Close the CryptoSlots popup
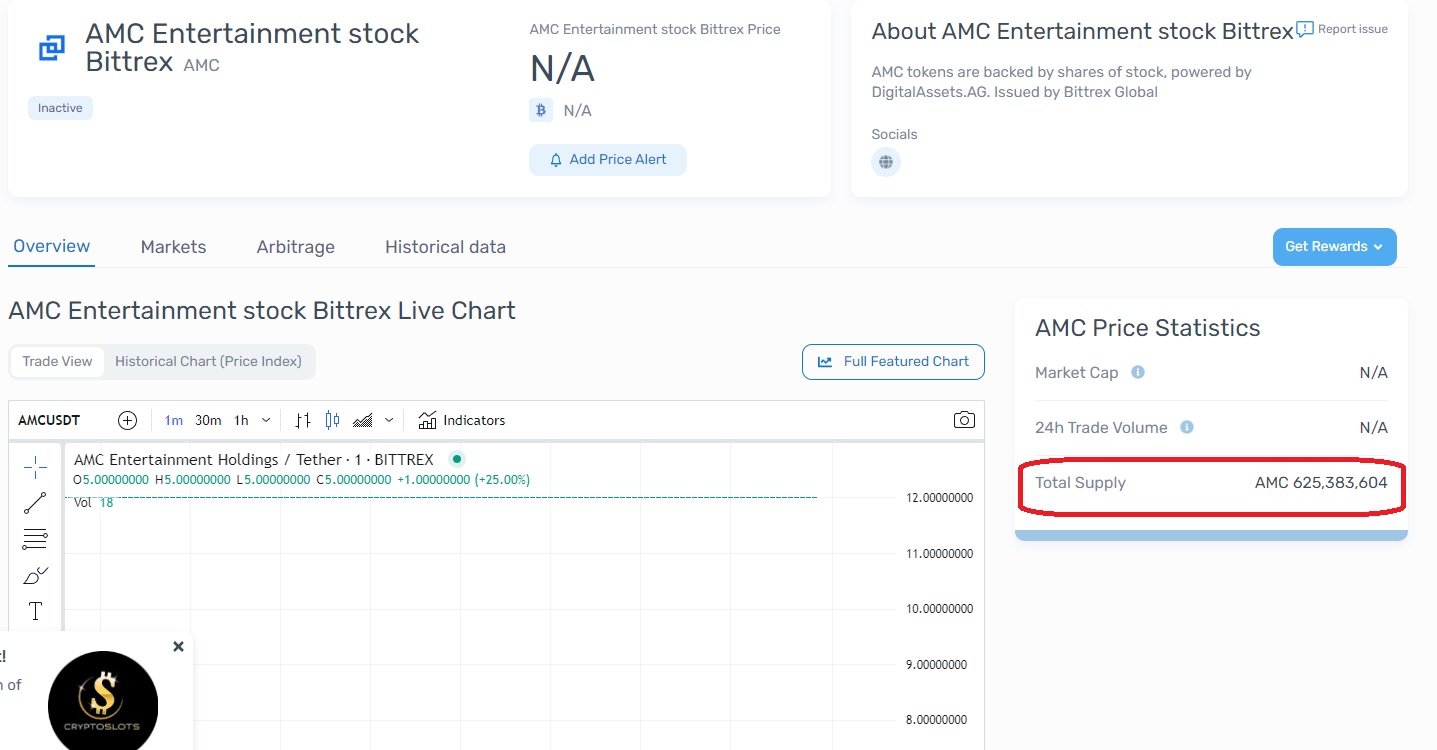Image resolution: width=1437 pixels, height=750 pixels. click(178, 647)
